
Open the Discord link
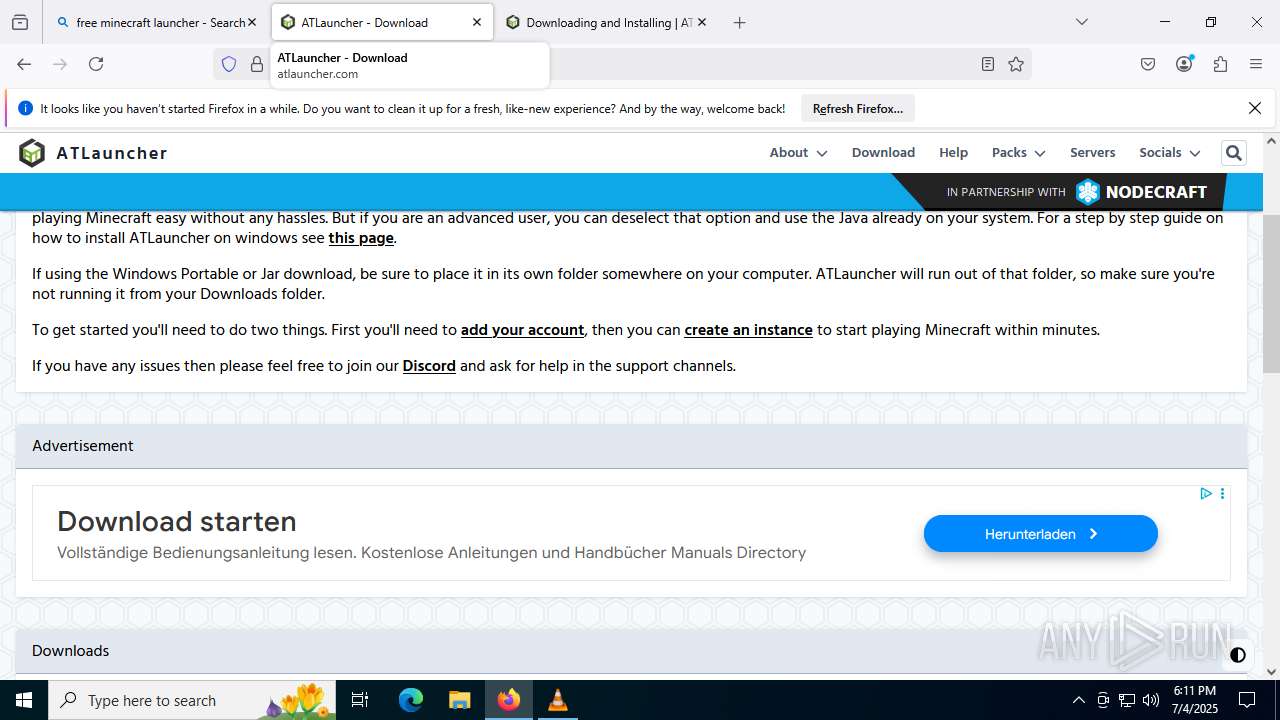click(x=429, y=366)
